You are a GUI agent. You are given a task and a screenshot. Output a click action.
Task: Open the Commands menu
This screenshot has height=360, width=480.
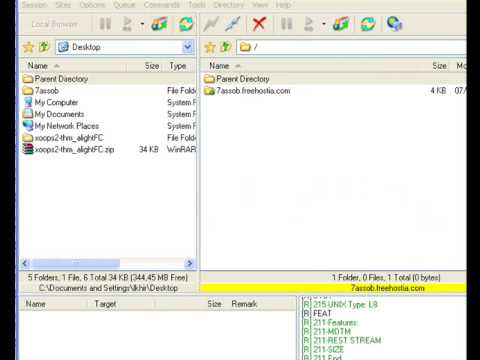pyautogui.click(x=162, y=5)
